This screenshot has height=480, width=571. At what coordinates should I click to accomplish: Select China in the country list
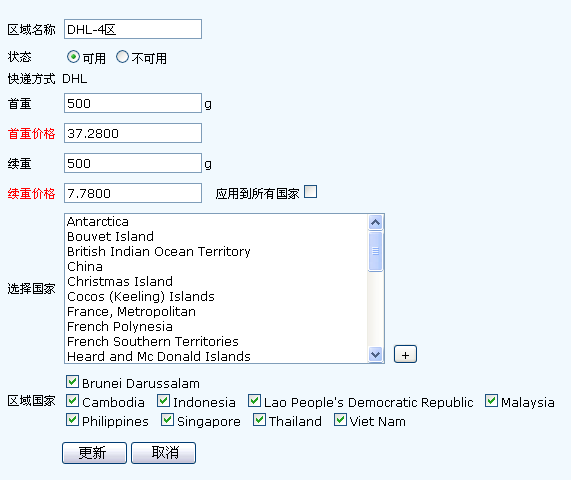[85, 267]
